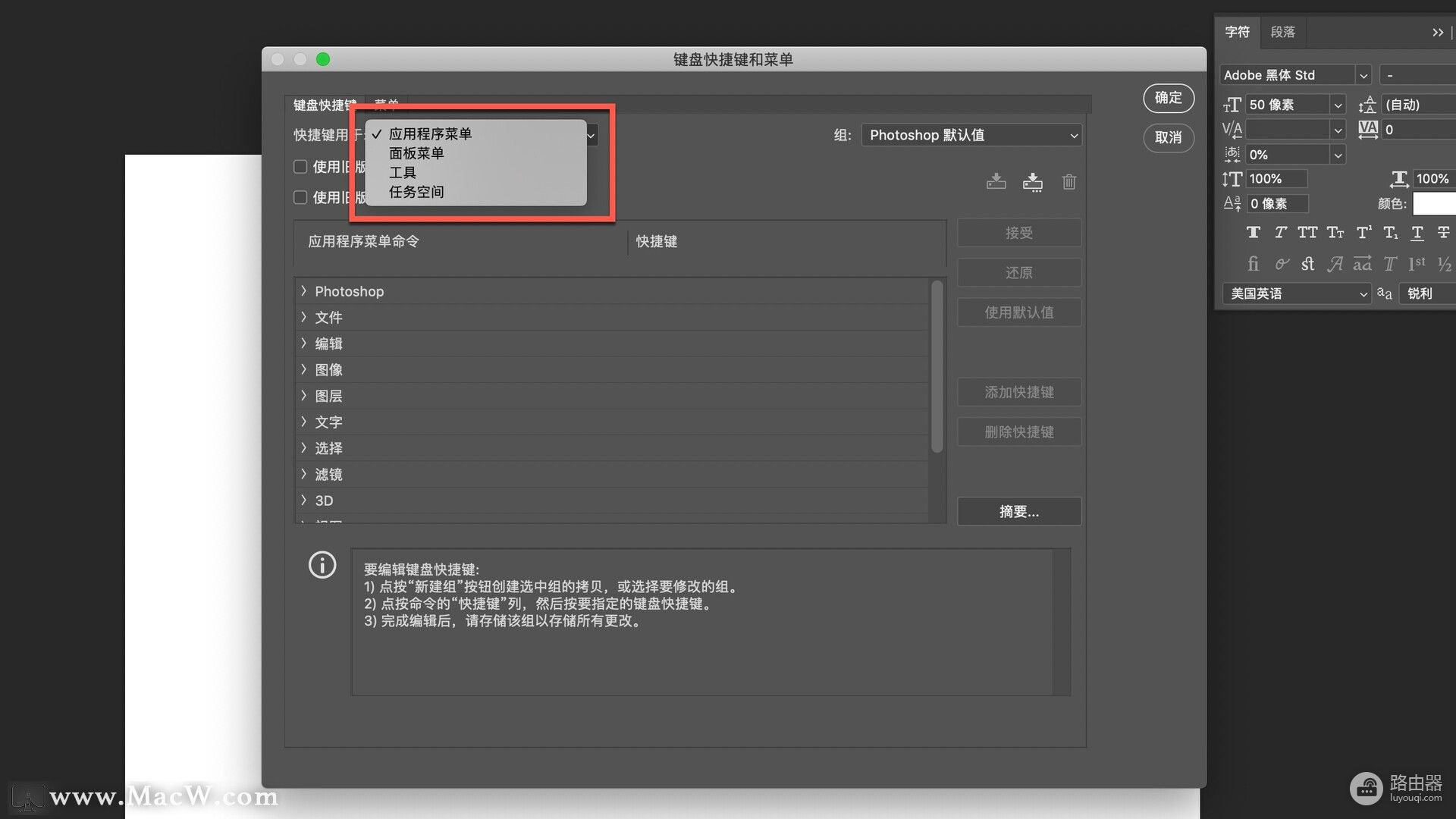The image size is (1456, 819).
Task: Toggle Strikethrough text style
Action: click(x=1443, y=233)
